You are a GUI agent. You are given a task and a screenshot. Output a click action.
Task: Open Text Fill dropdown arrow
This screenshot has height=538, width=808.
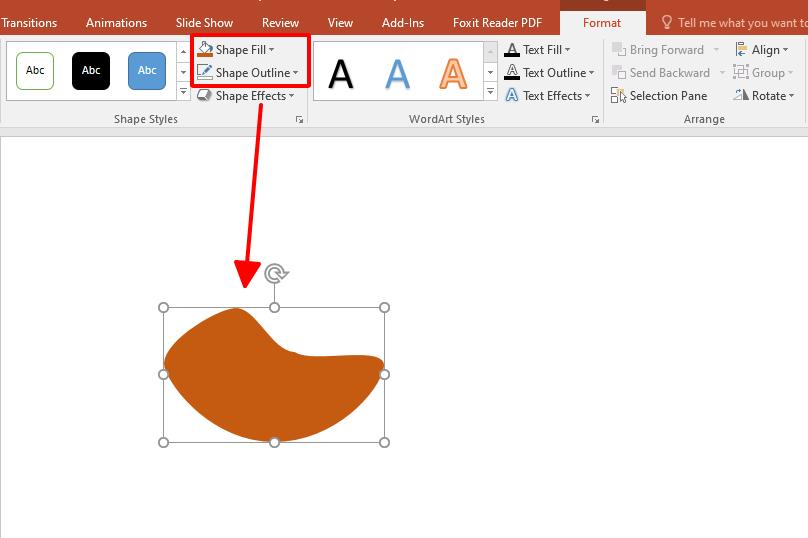click(x=567, y=50)
